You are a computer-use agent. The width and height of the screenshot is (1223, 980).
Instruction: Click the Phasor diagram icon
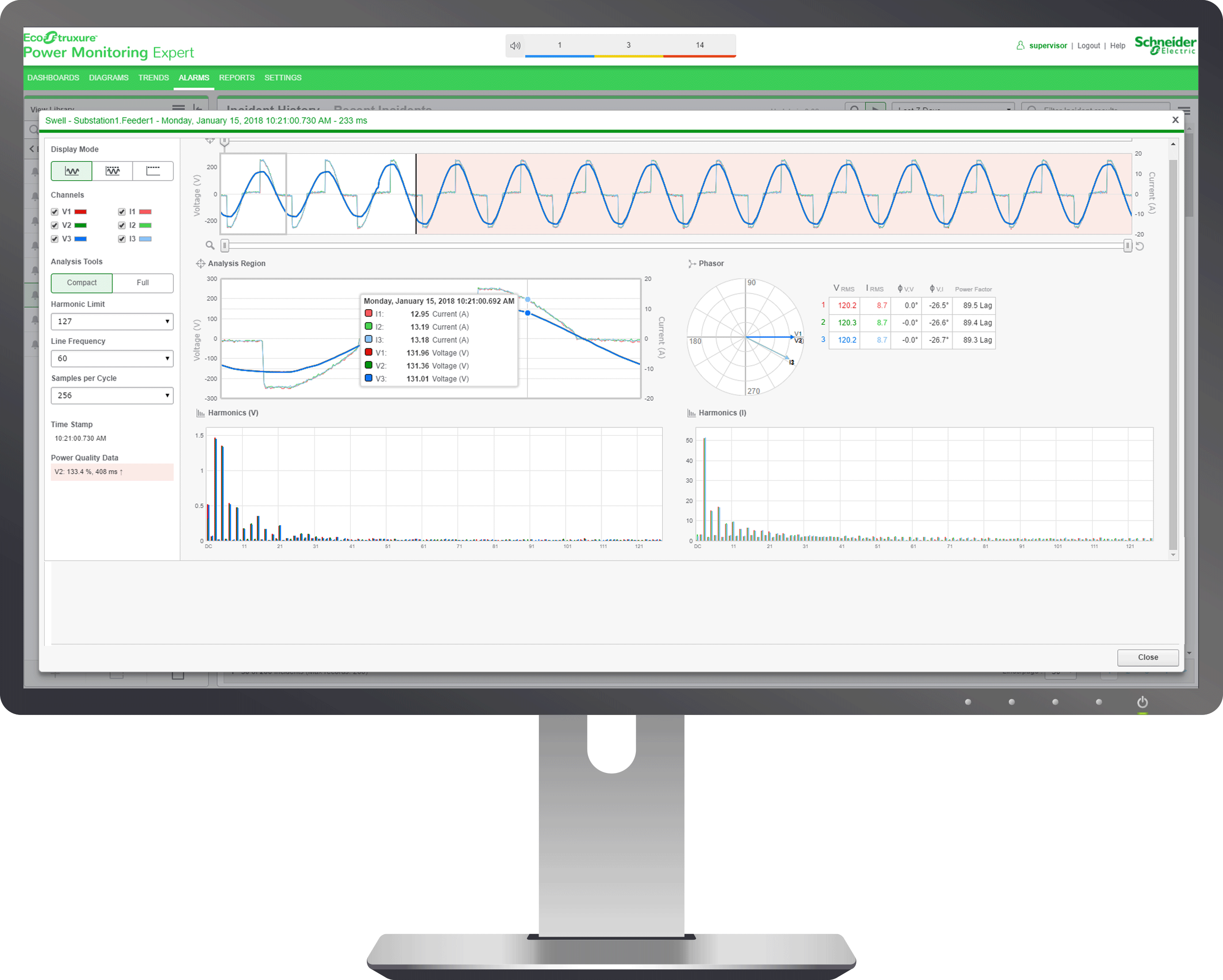point(692,263)
